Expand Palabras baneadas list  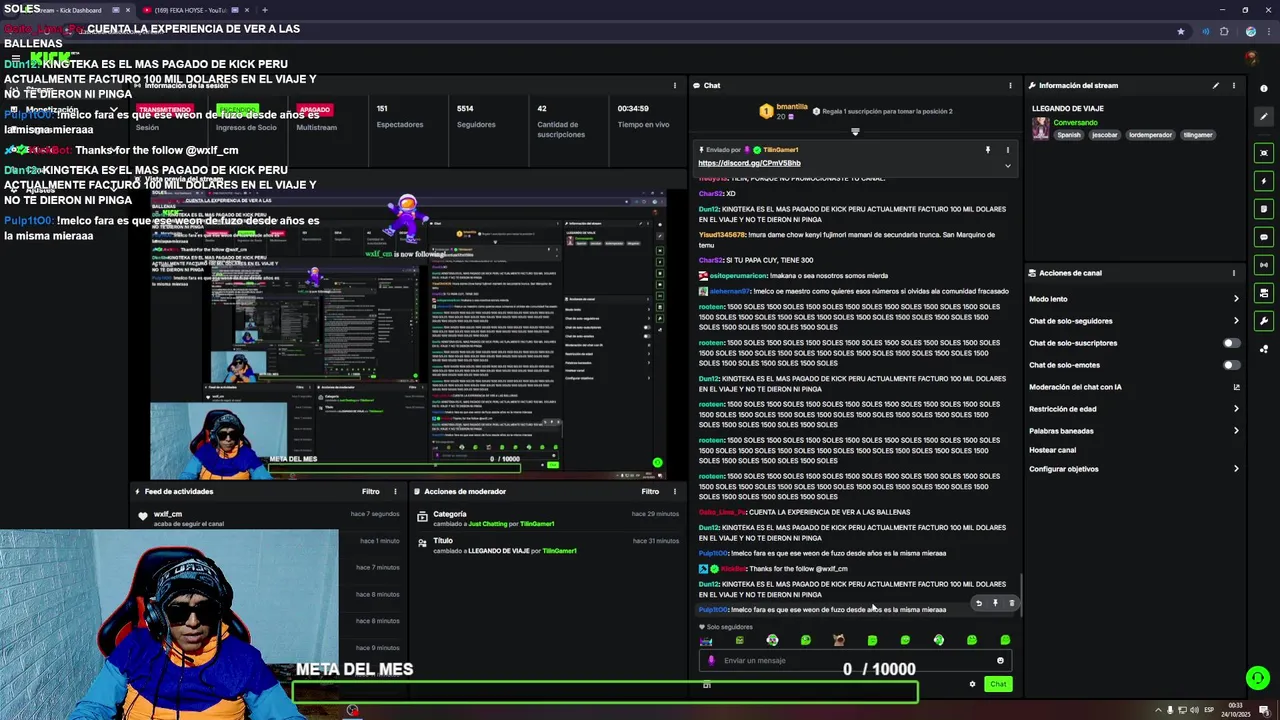tap(1236, 431)
